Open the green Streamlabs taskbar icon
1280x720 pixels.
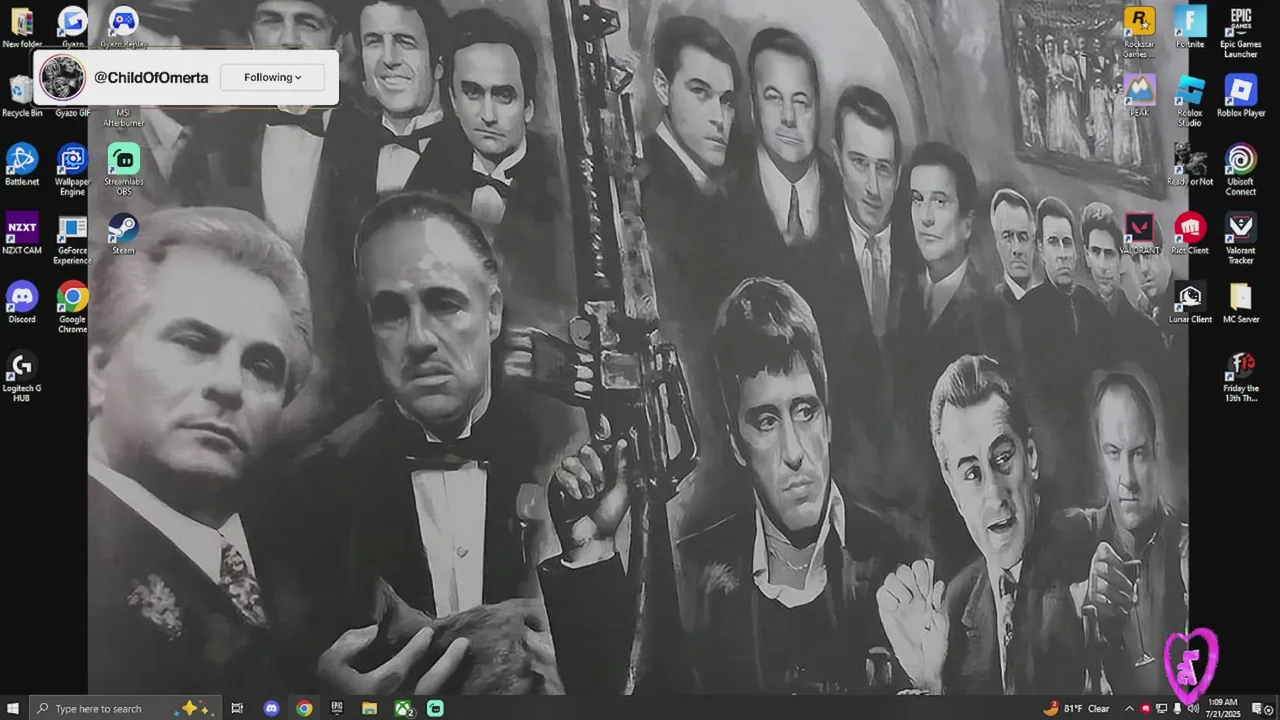(436, 708)
